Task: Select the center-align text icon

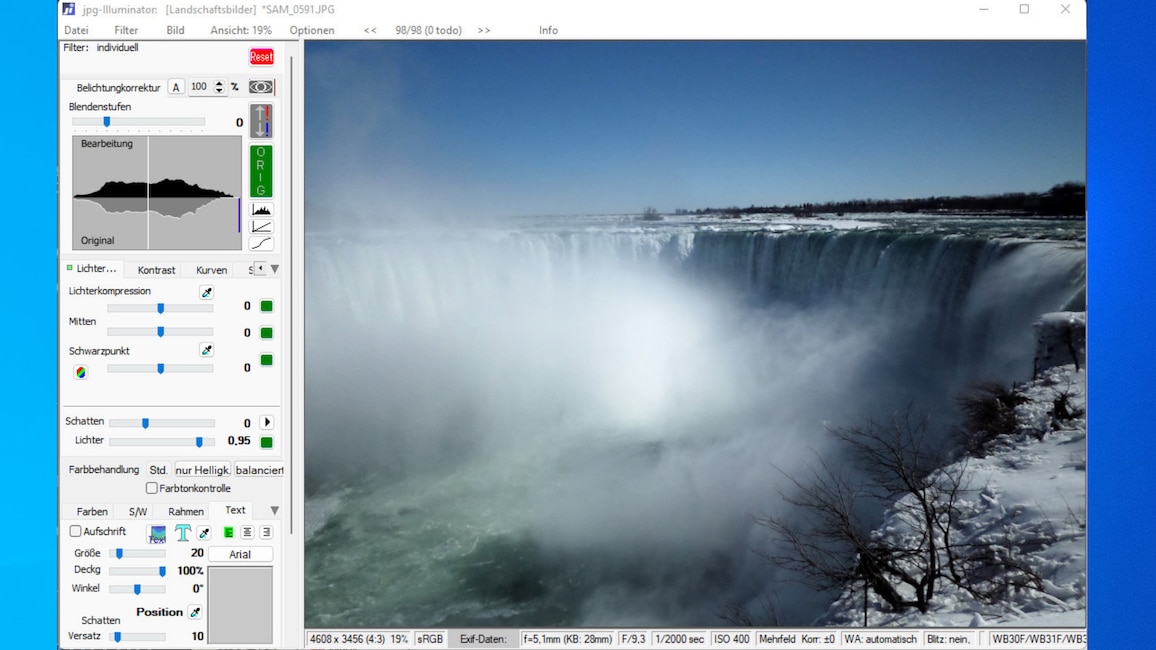Action: [247, 532]
